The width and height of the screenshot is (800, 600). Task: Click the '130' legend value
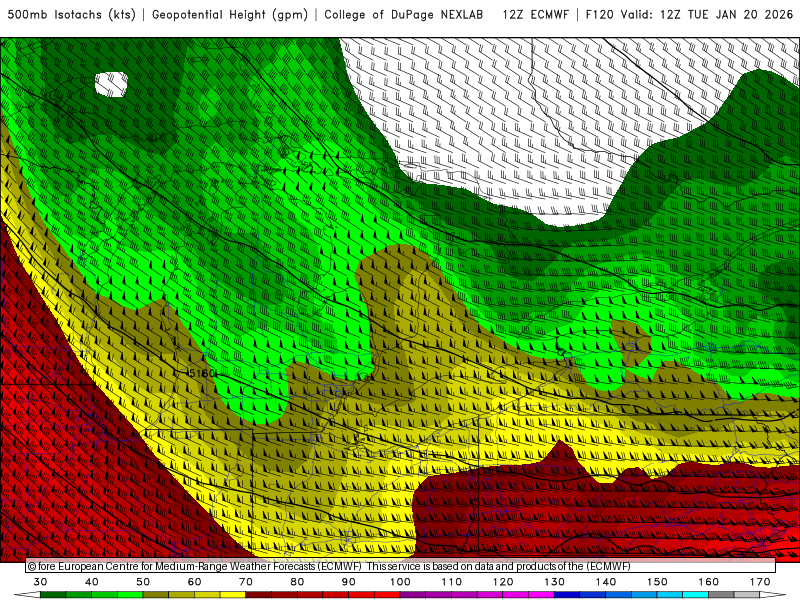click(x=555, y=582)
